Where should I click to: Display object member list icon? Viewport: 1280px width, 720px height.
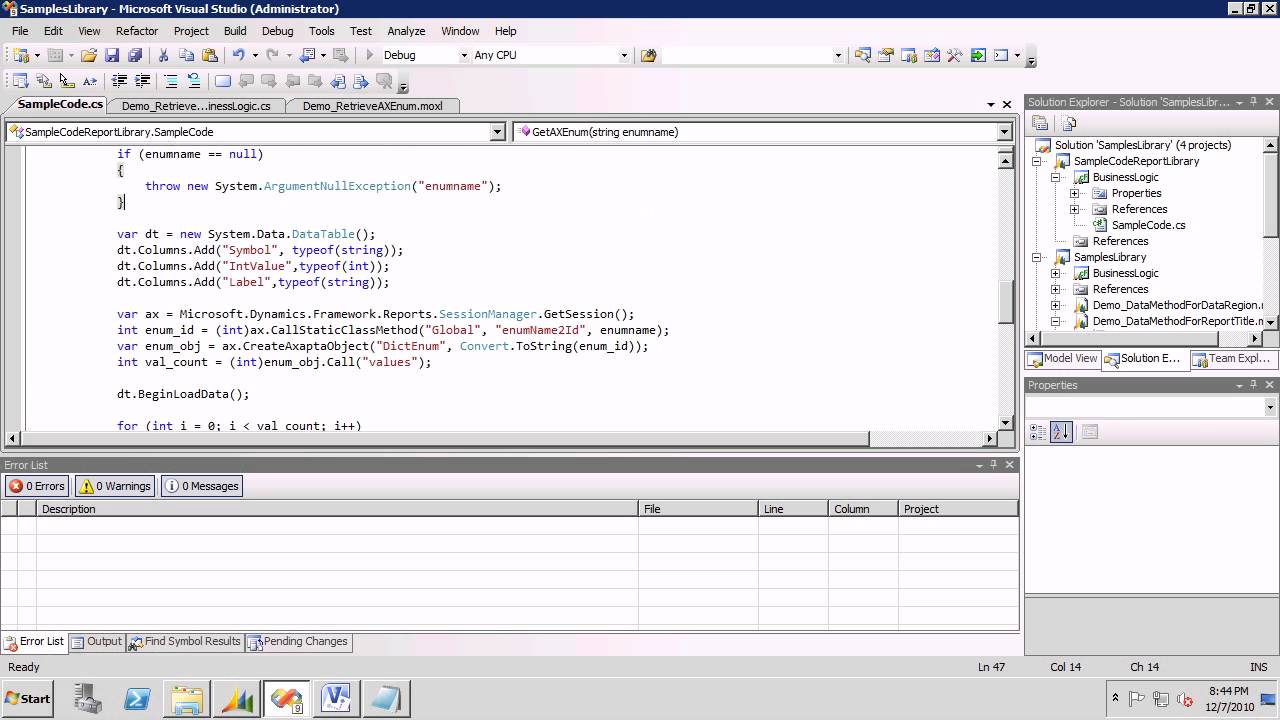tap(20, 81)
